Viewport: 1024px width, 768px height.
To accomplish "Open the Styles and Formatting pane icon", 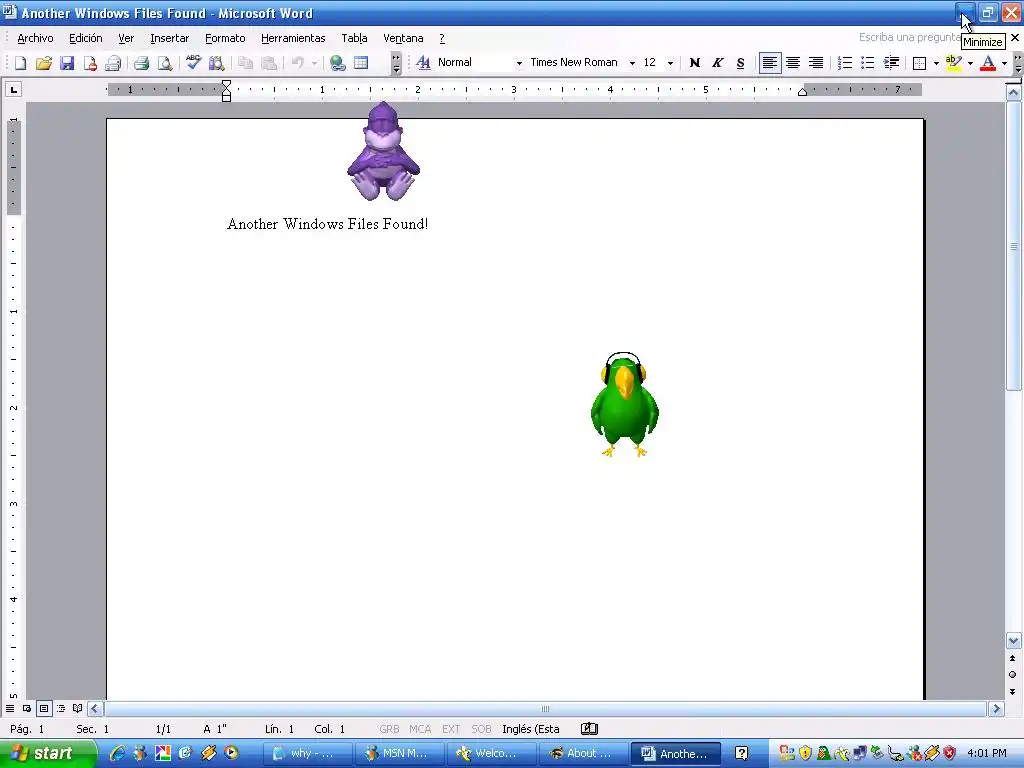I will pyautogui.click(x=423, y=63).
